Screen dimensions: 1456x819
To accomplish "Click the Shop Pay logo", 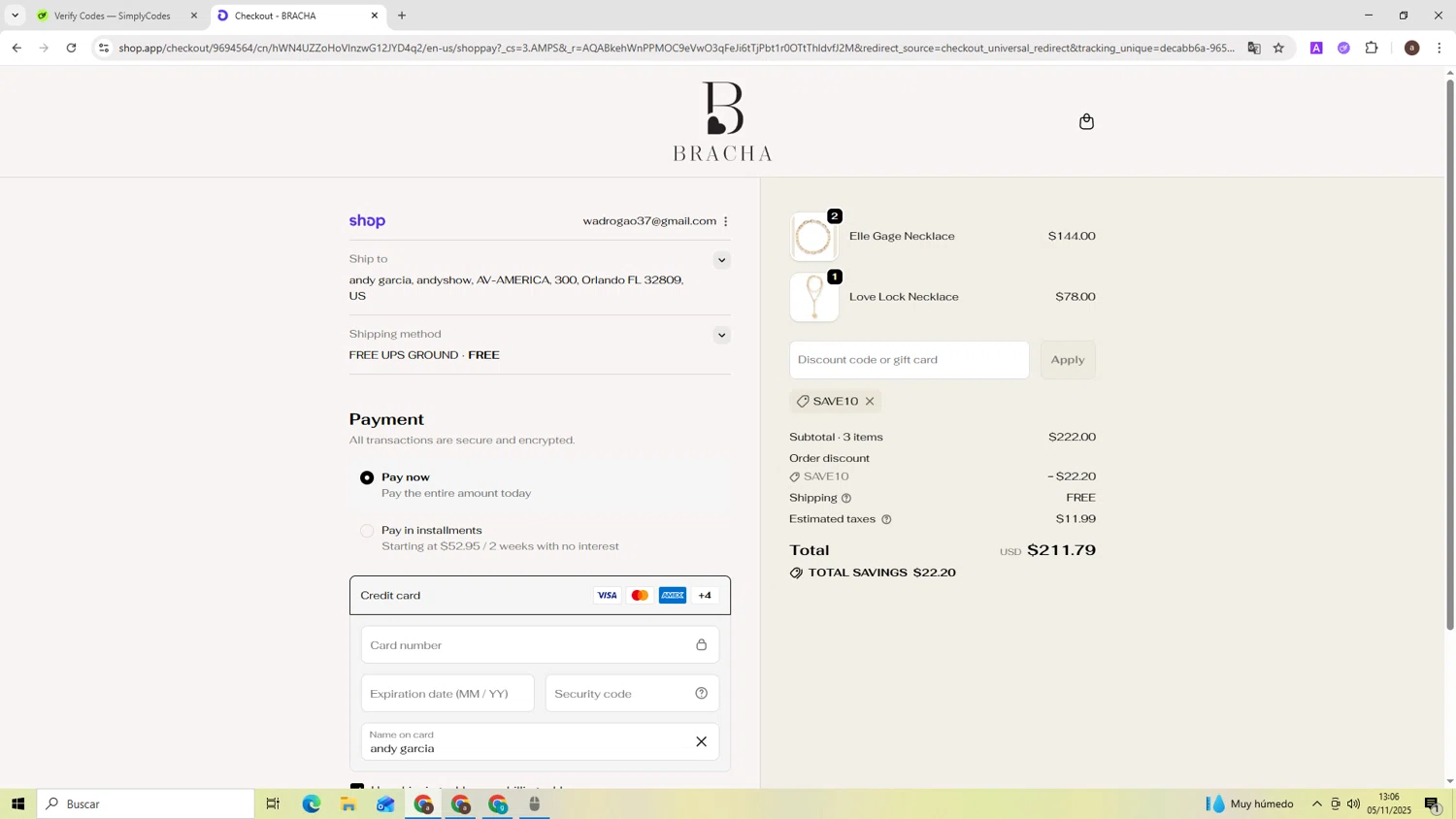I will 367,221.
